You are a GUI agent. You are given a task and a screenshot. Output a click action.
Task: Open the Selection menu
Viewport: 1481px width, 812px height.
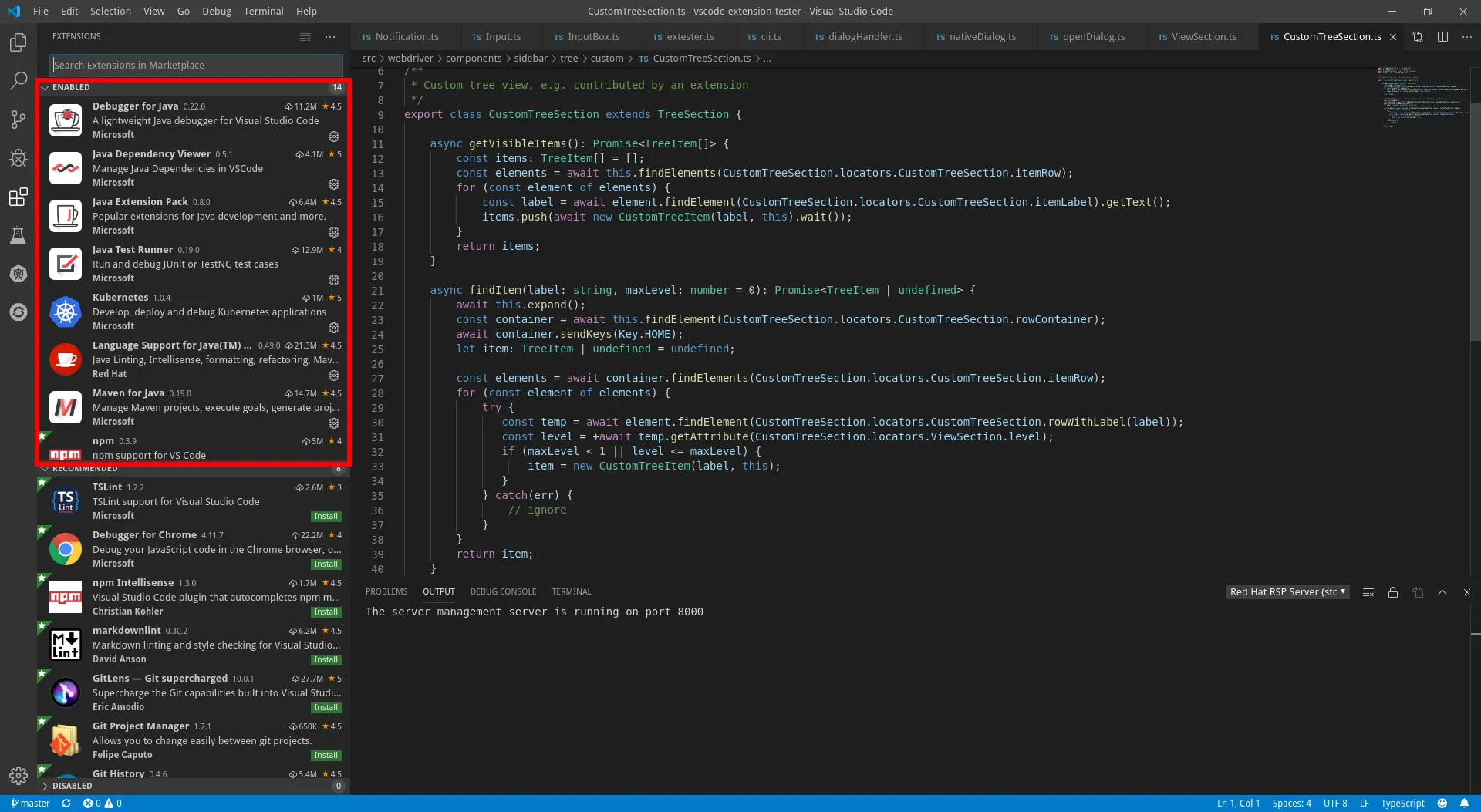tap(110, 12)
